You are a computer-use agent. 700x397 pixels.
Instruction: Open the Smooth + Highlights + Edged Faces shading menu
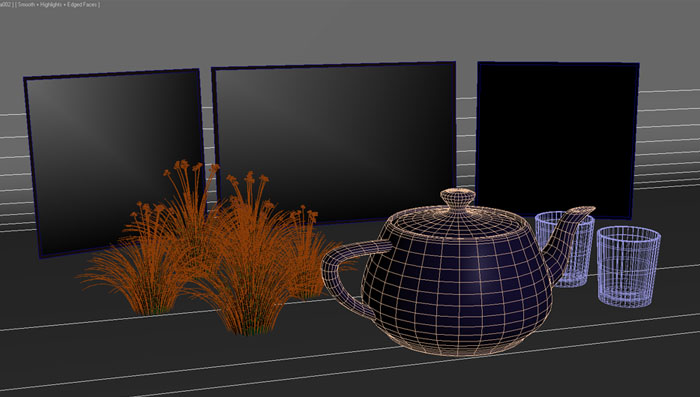pos(58,4)
